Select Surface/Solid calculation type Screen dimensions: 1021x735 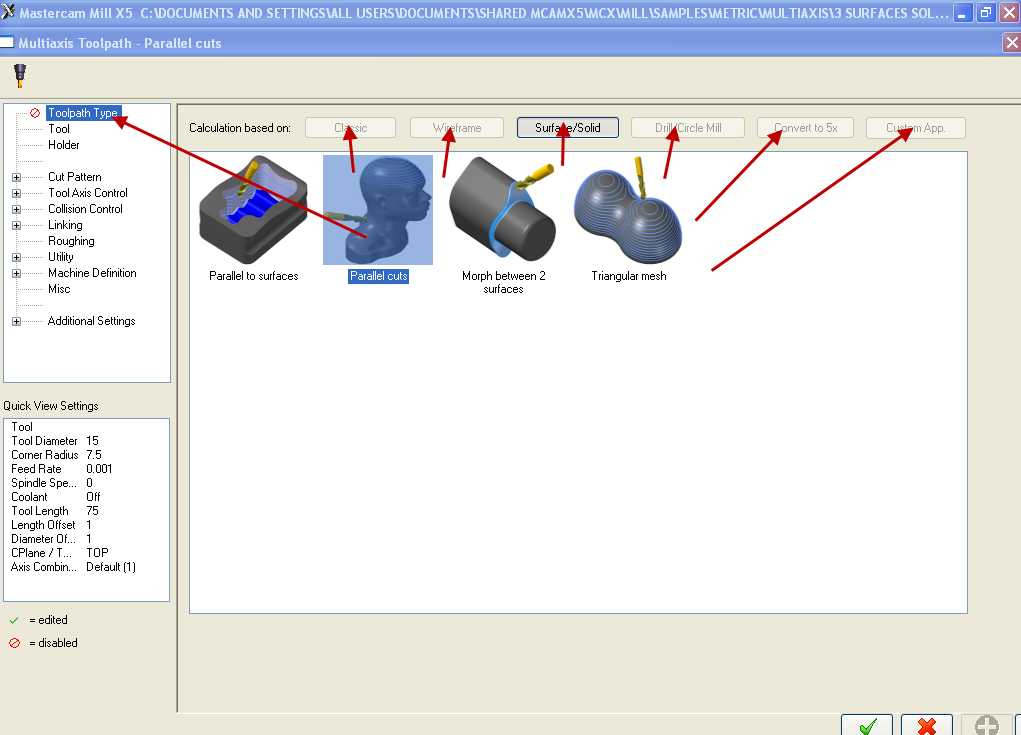tap(568, 128)
